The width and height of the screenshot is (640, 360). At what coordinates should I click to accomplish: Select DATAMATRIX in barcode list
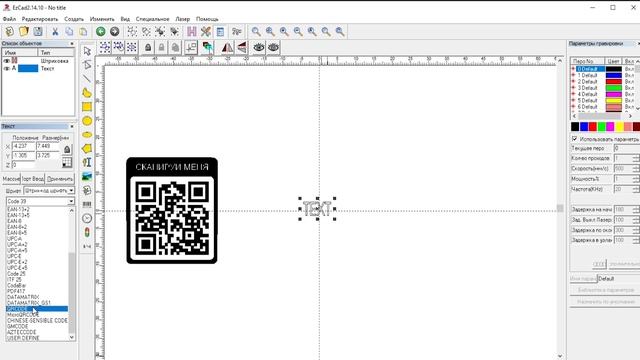23,297
